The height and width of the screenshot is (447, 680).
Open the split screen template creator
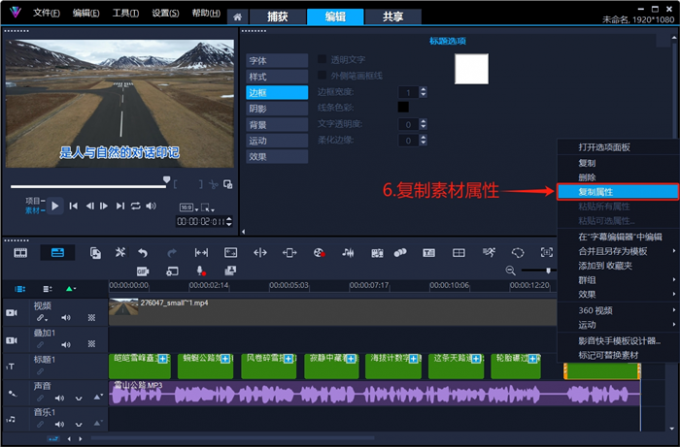pos(459,253)
